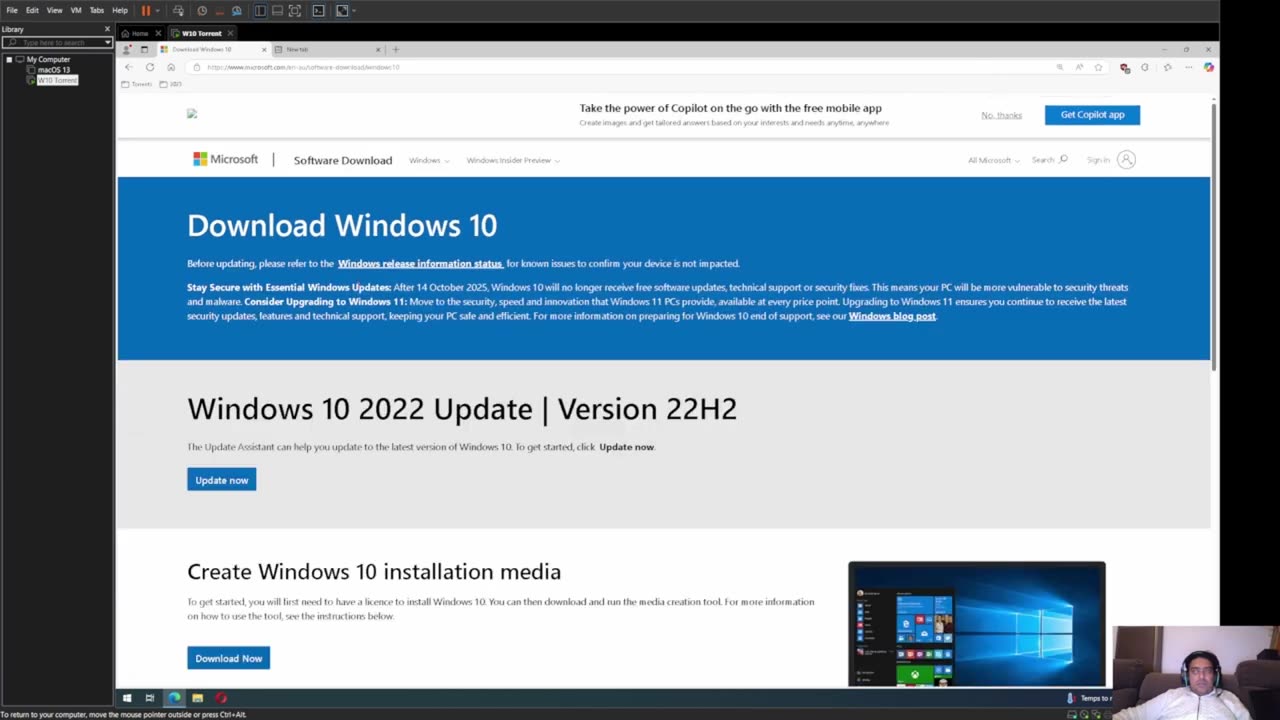Open the library search dropdown arrow
The width and height of the screenshot is (1280, 720).
coord(107,42)
